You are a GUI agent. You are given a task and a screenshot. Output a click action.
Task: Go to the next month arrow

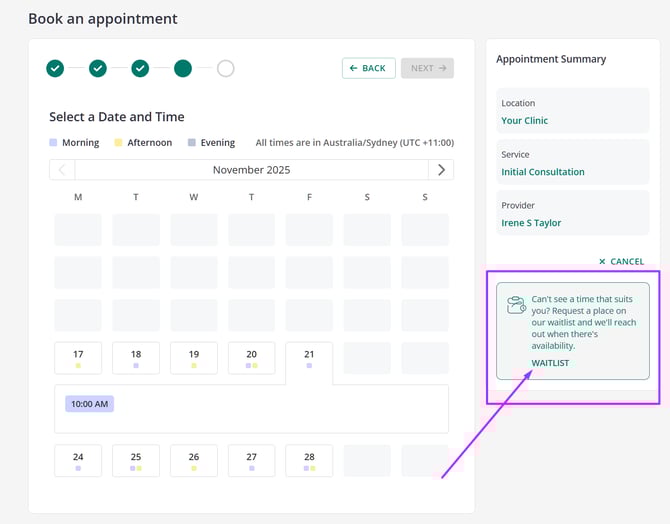tap(441, 170)
